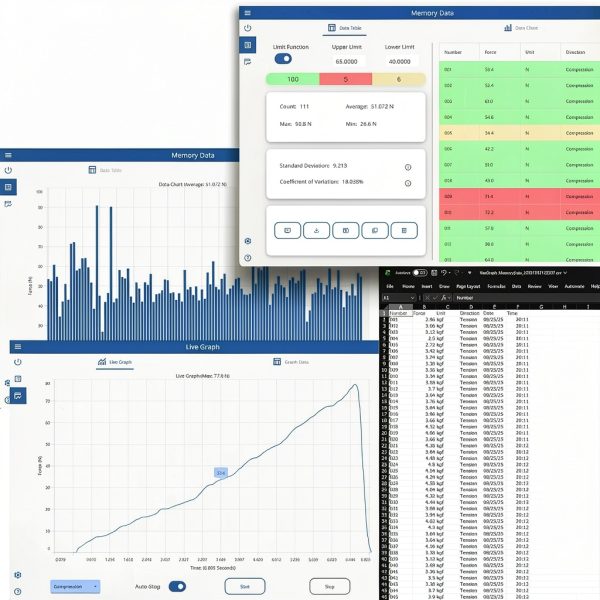Switch to Data Table tab in front window
This screenshot has width=600, height=600.
coord(344,28)
